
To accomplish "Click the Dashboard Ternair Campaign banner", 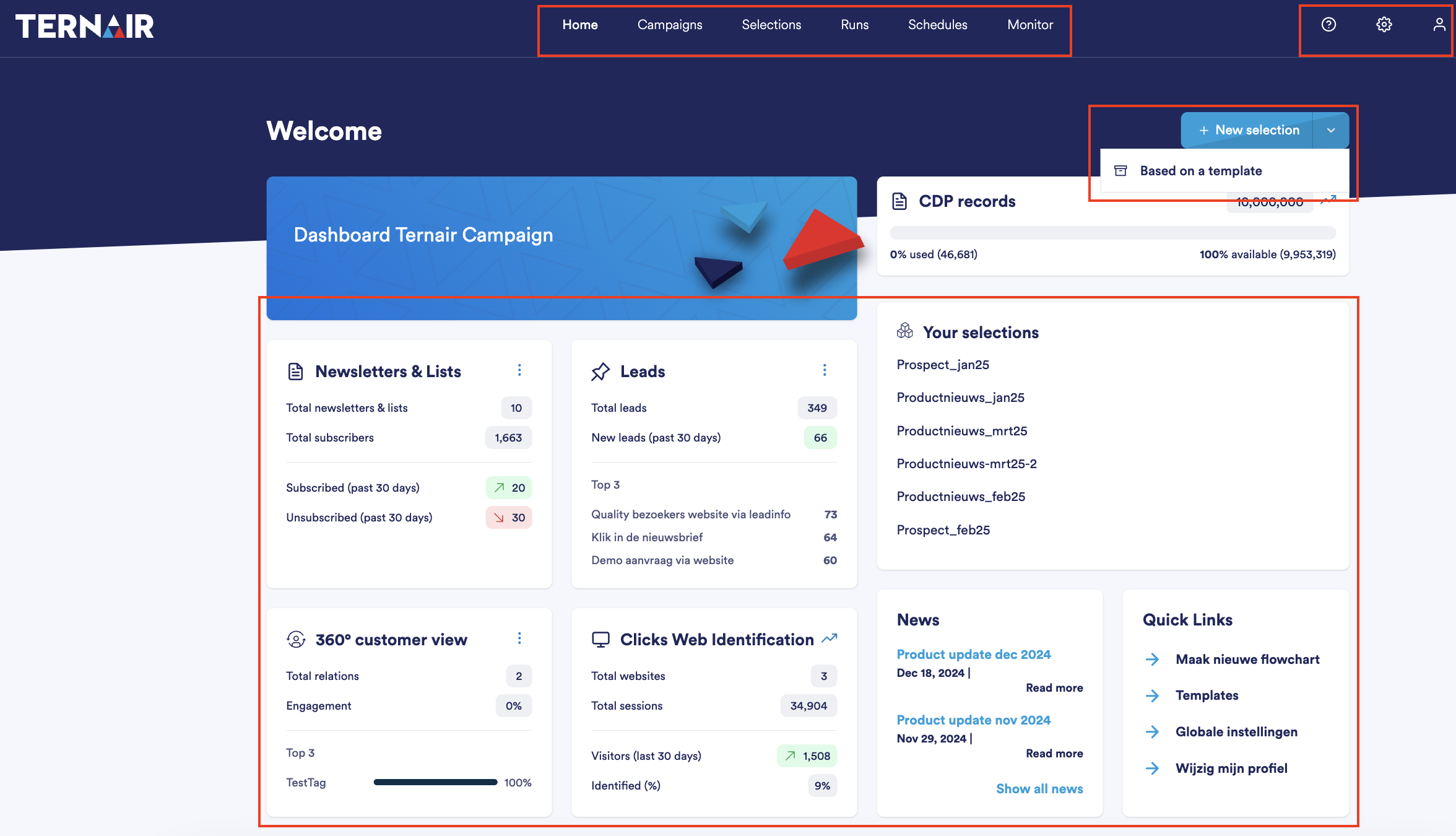I will (561, 248).
